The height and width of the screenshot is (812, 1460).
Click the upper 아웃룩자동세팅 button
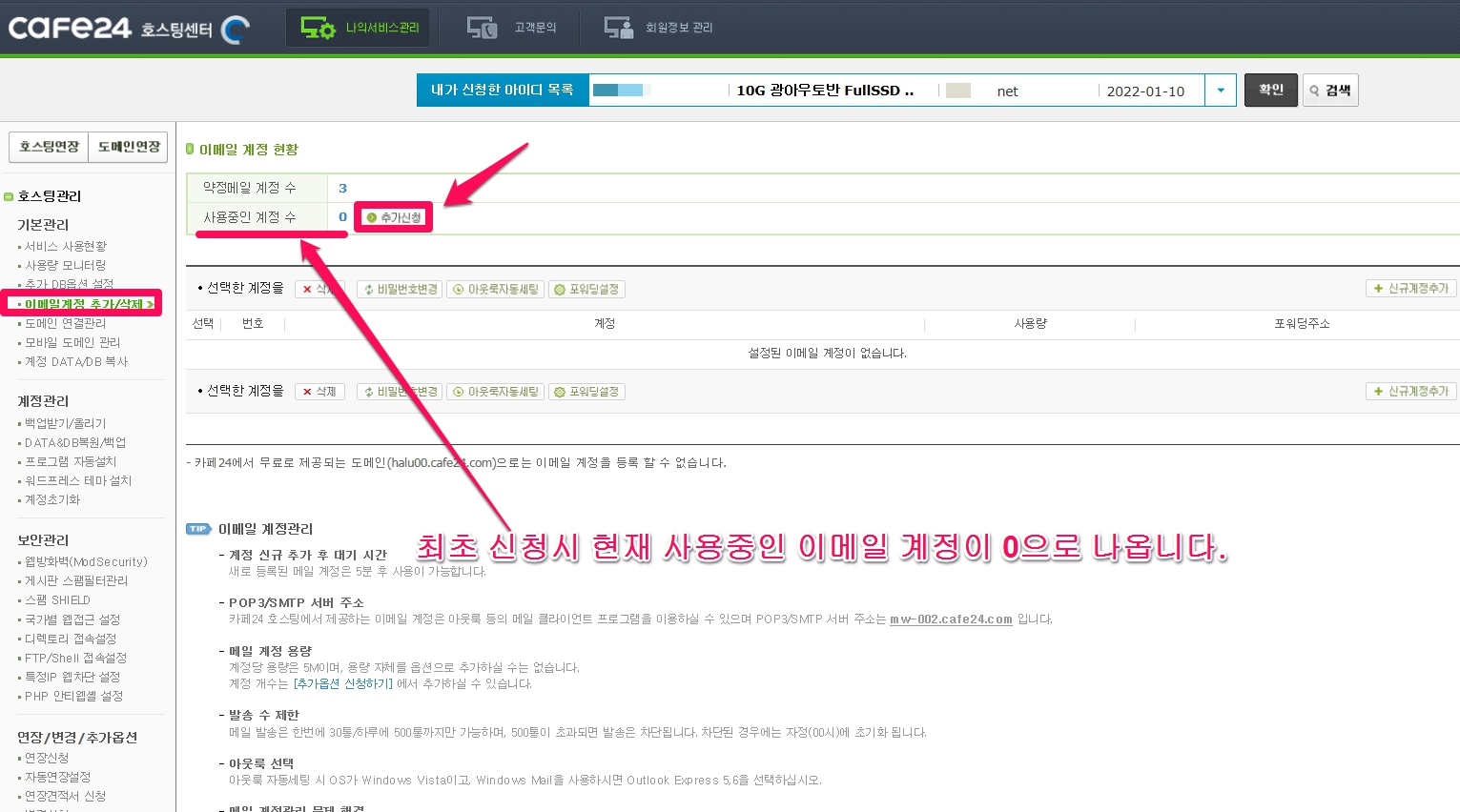click(496, 290)
